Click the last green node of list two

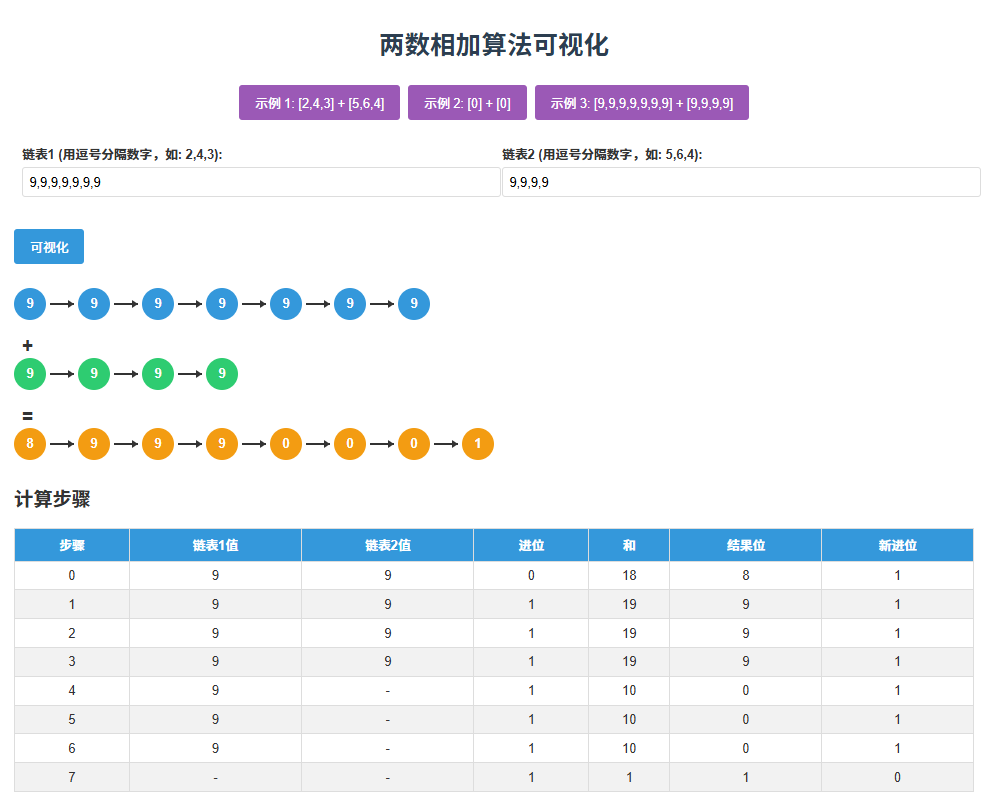point(221,374)
